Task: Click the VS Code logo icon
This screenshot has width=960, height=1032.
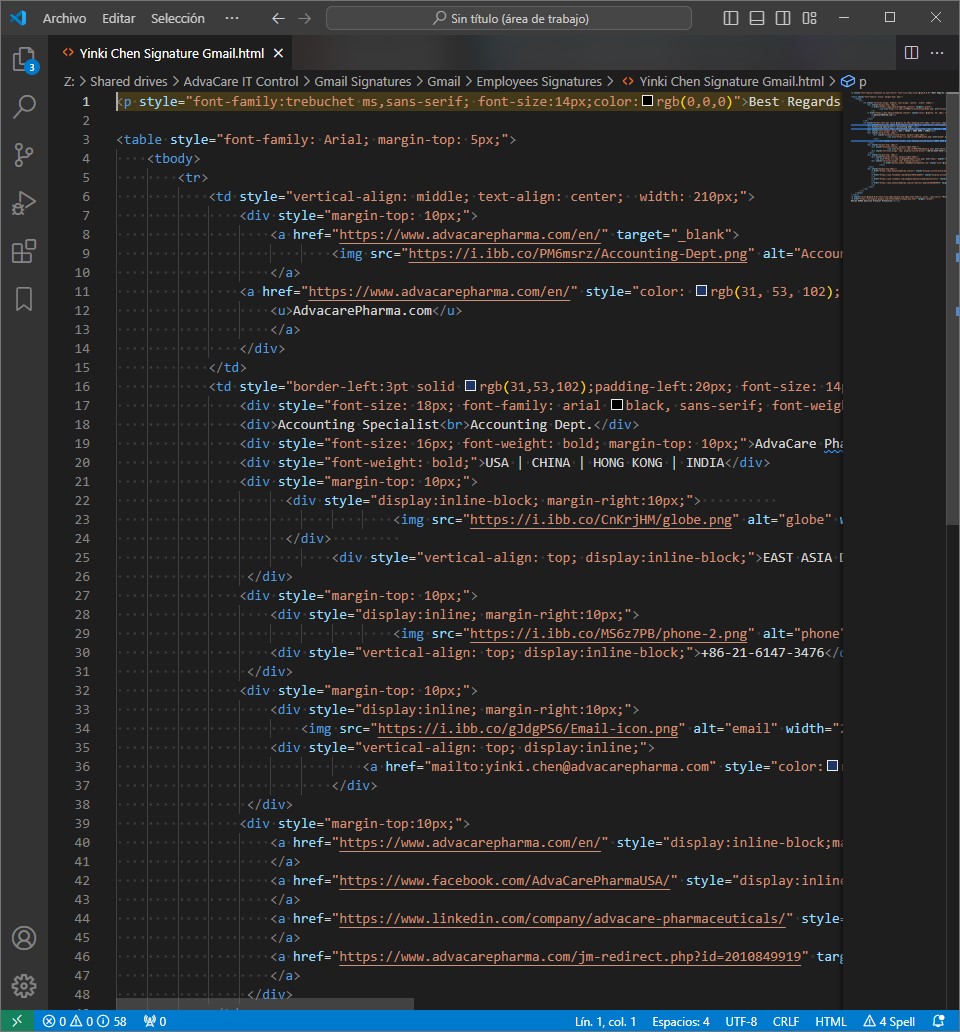Action: click(x=18, y=18)
